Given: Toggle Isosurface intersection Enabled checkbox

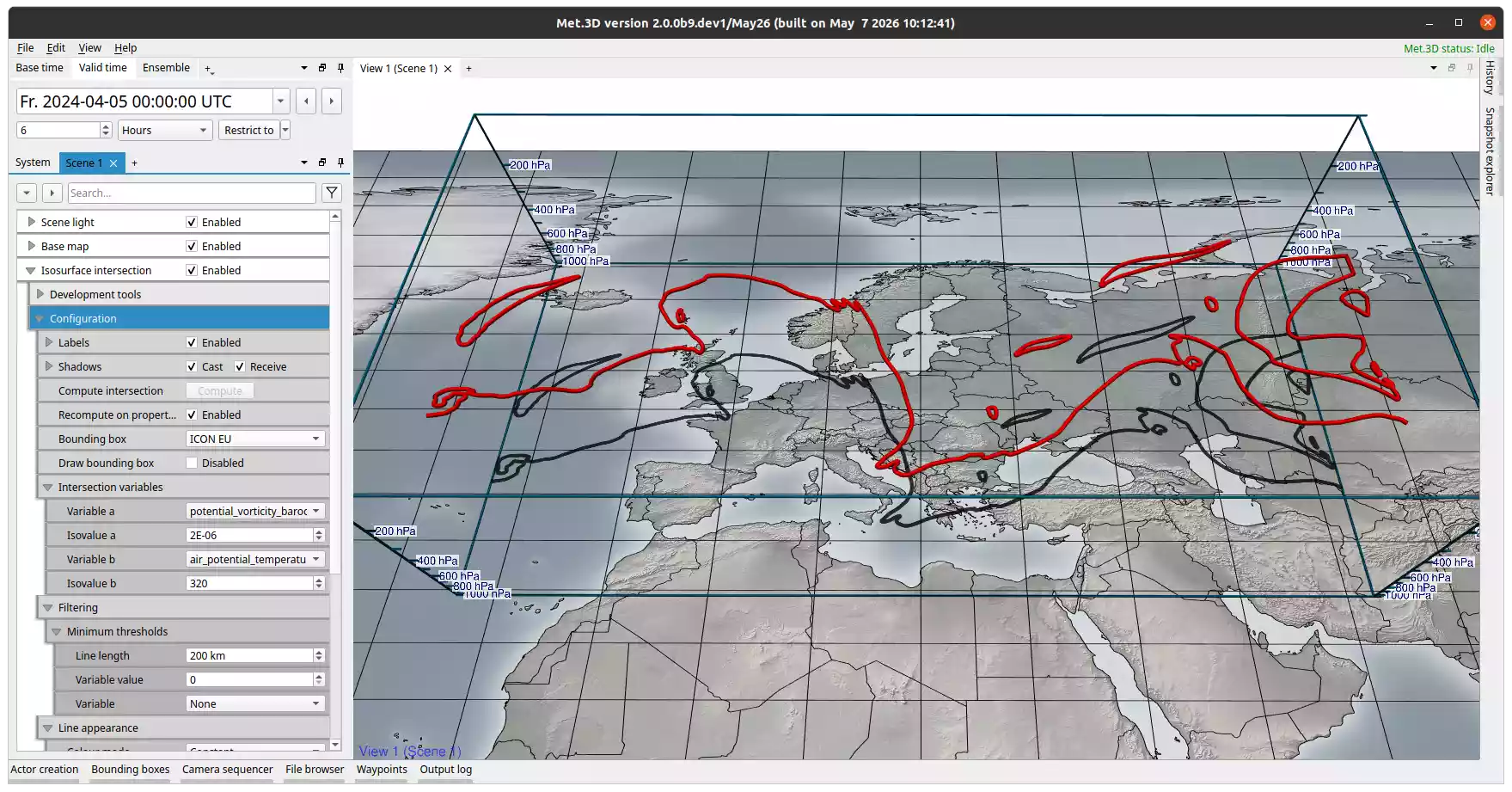Looking at the screenshot, I should pyautogui.click(x=192, y=270).
